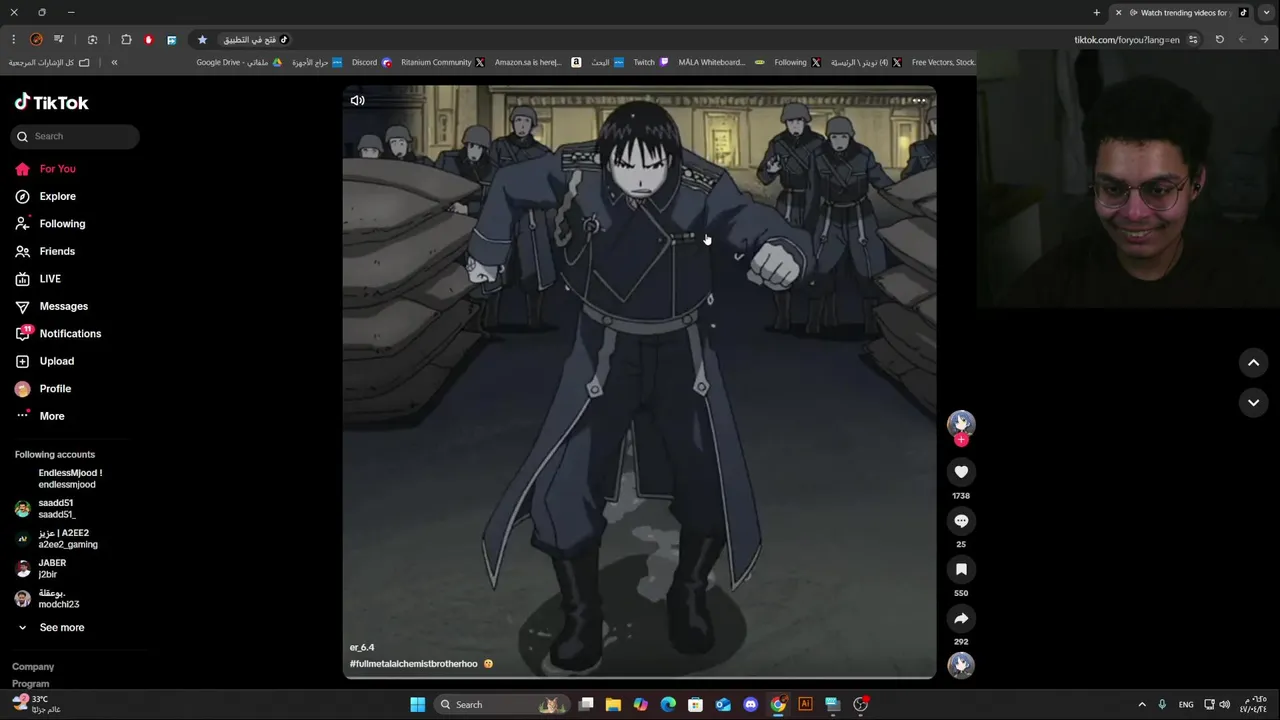Go to the Explore page
The image size is (1280, 720).
pos(46,196)
